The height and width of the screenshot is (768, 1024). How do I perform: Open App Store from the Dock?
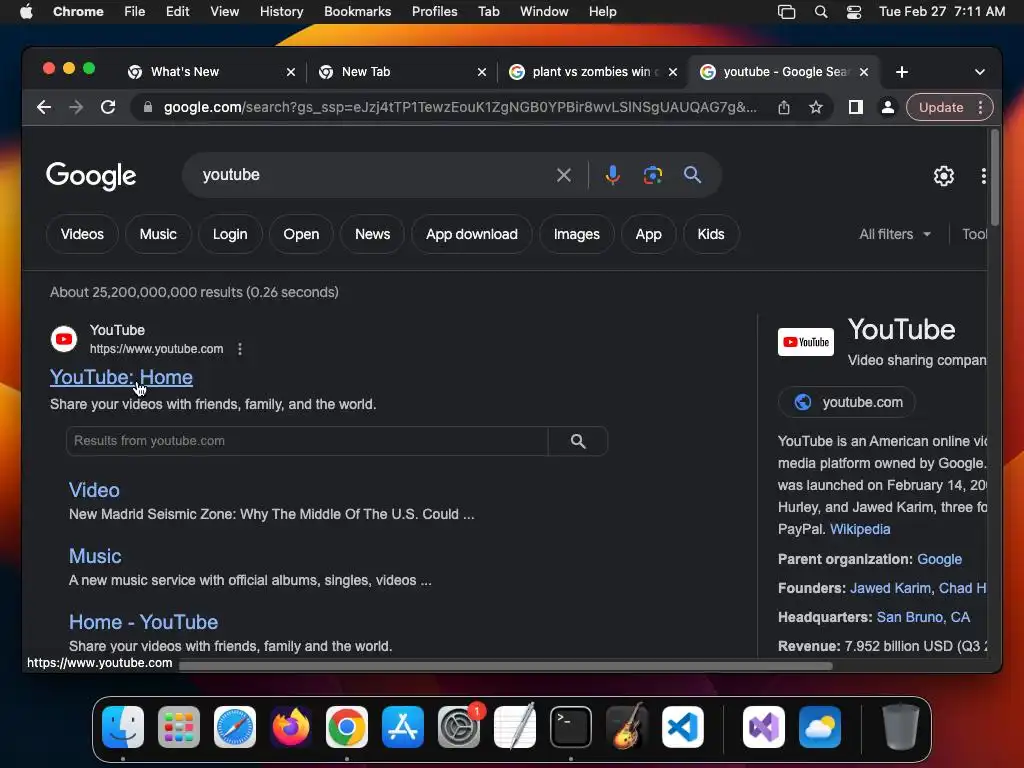click(403, 727)
